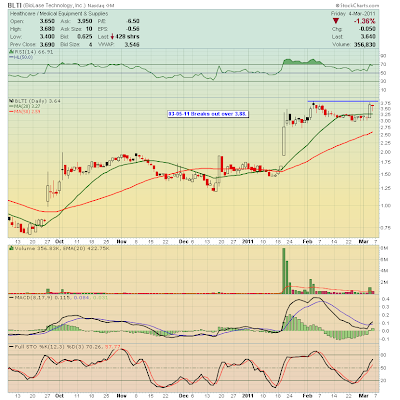
Task: Click the Oct label on price date axis
Action: tap(59, 241)
